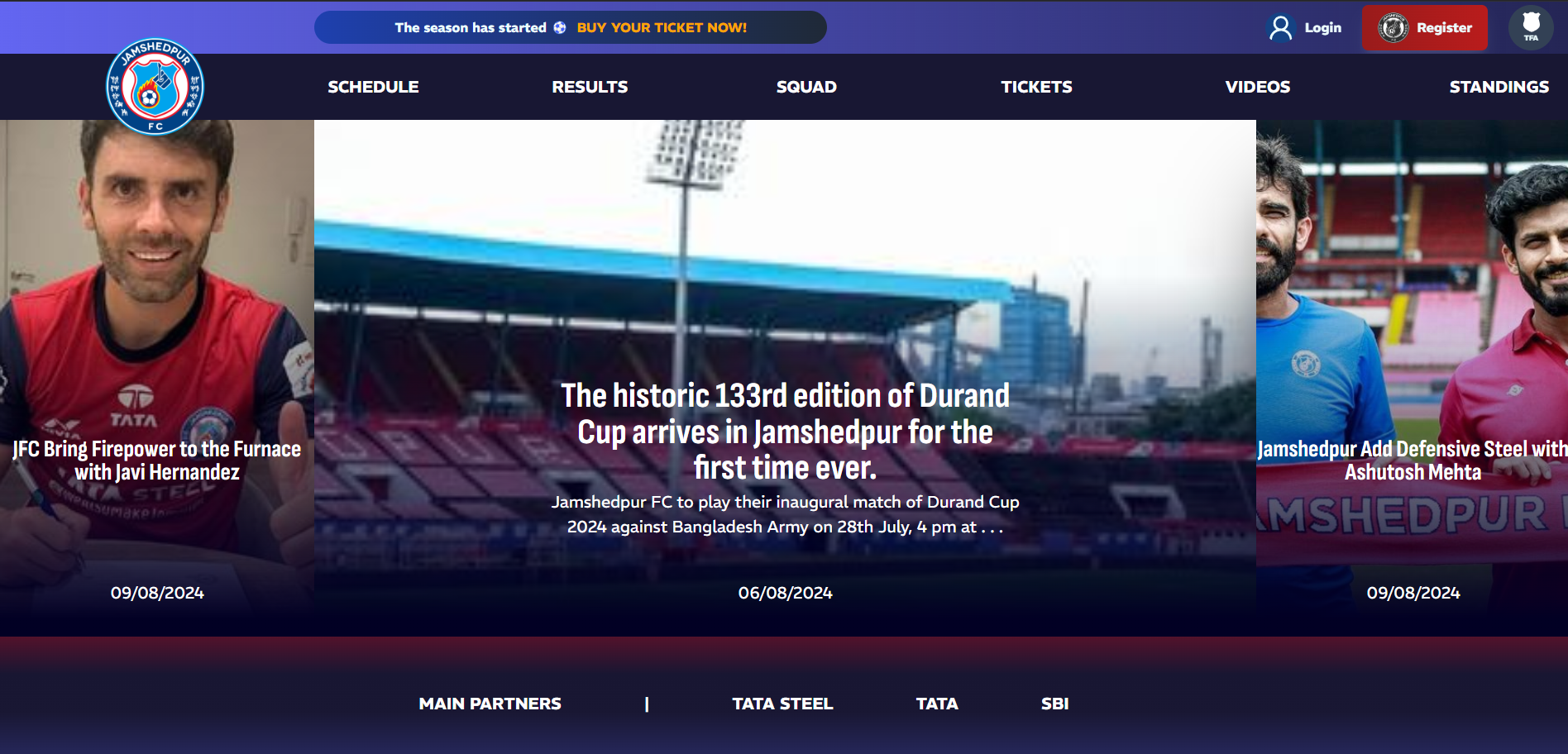
Task: Open the TFA shield icon at top right
Action: point(1531,27)
